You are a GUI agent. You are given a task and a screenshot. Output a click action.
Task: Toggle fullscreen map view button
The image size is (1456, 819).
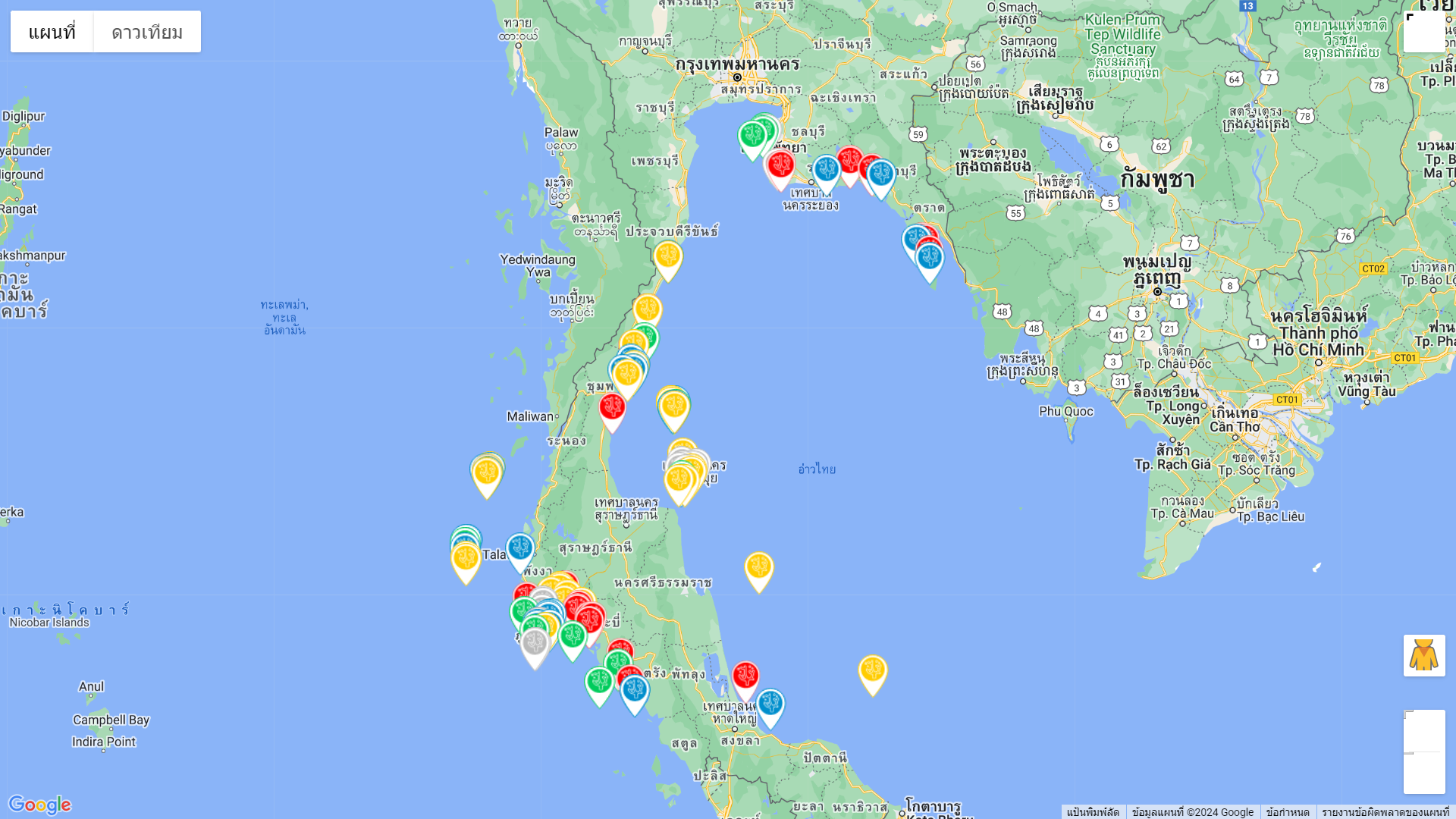pyautogui.click(x=1424, y=32)
